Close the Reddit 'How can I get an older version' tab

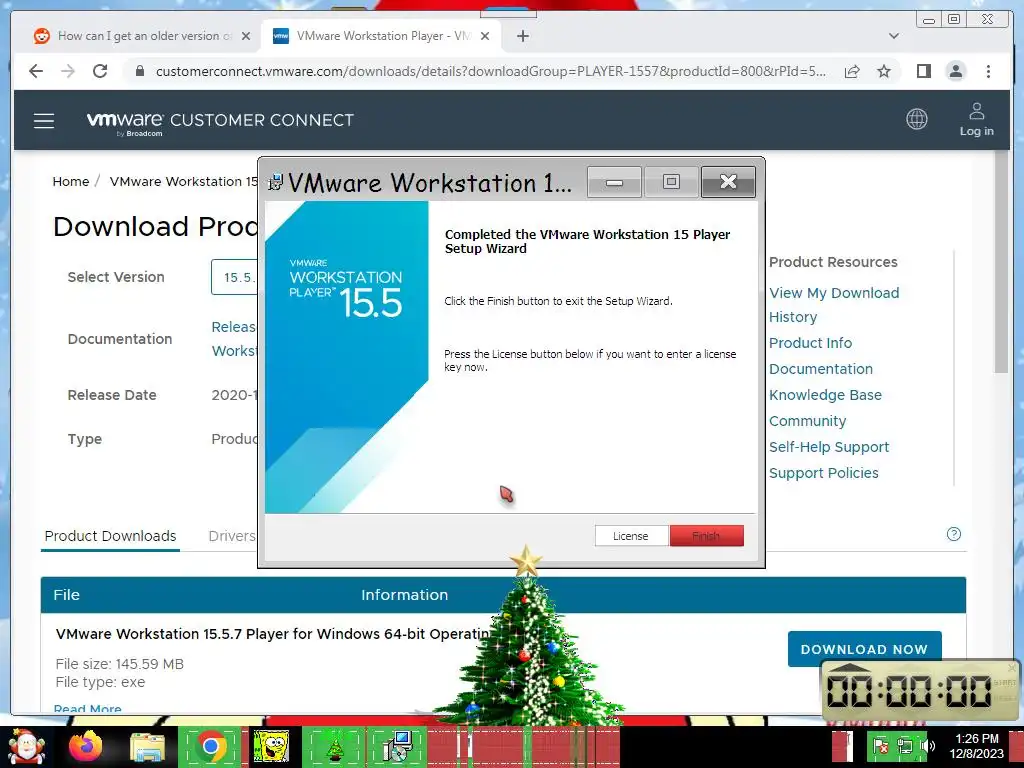[246, 36]
